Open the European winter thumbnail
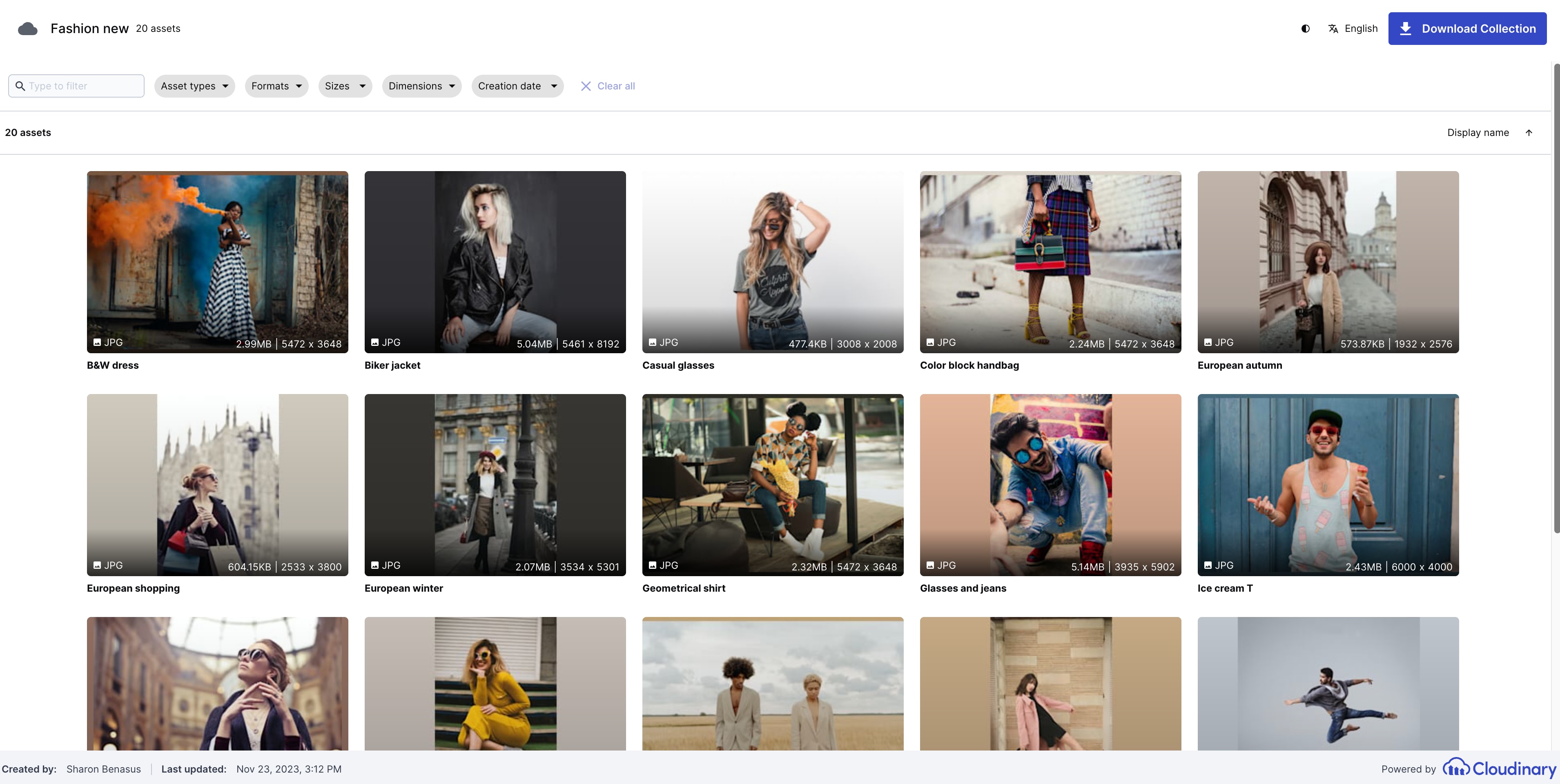1560x784 pixels. tap(495, 485)
